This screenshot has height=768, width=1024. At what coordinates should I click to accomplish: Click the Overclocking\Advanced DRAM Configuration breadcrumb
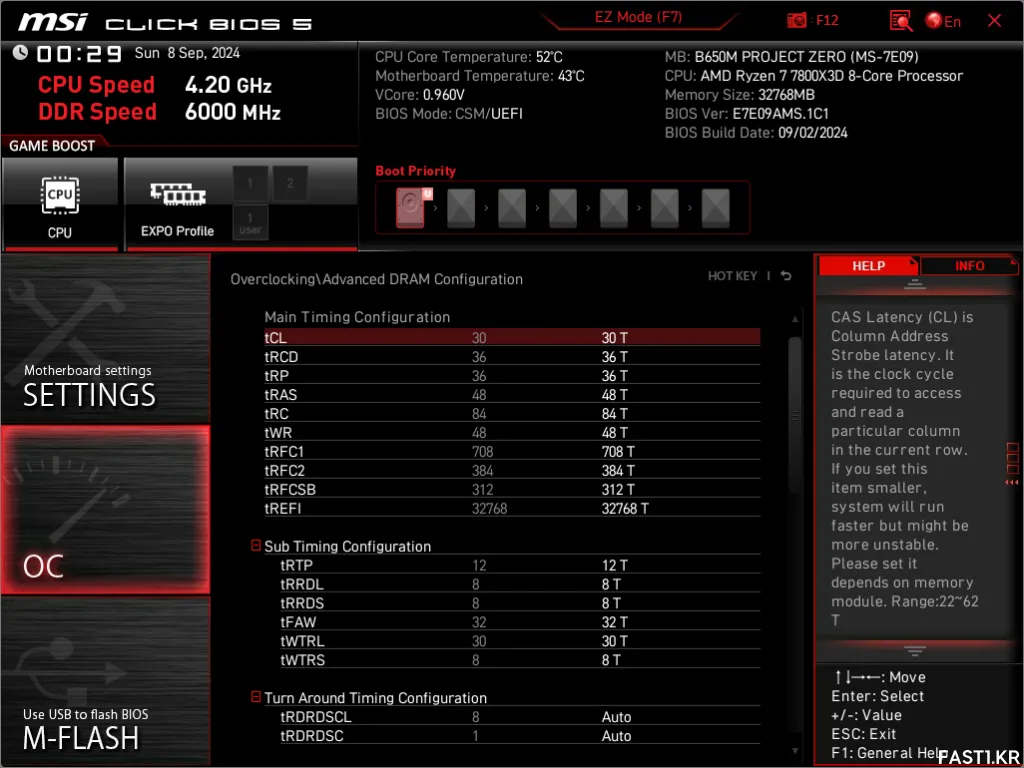(x=376, y=279)
